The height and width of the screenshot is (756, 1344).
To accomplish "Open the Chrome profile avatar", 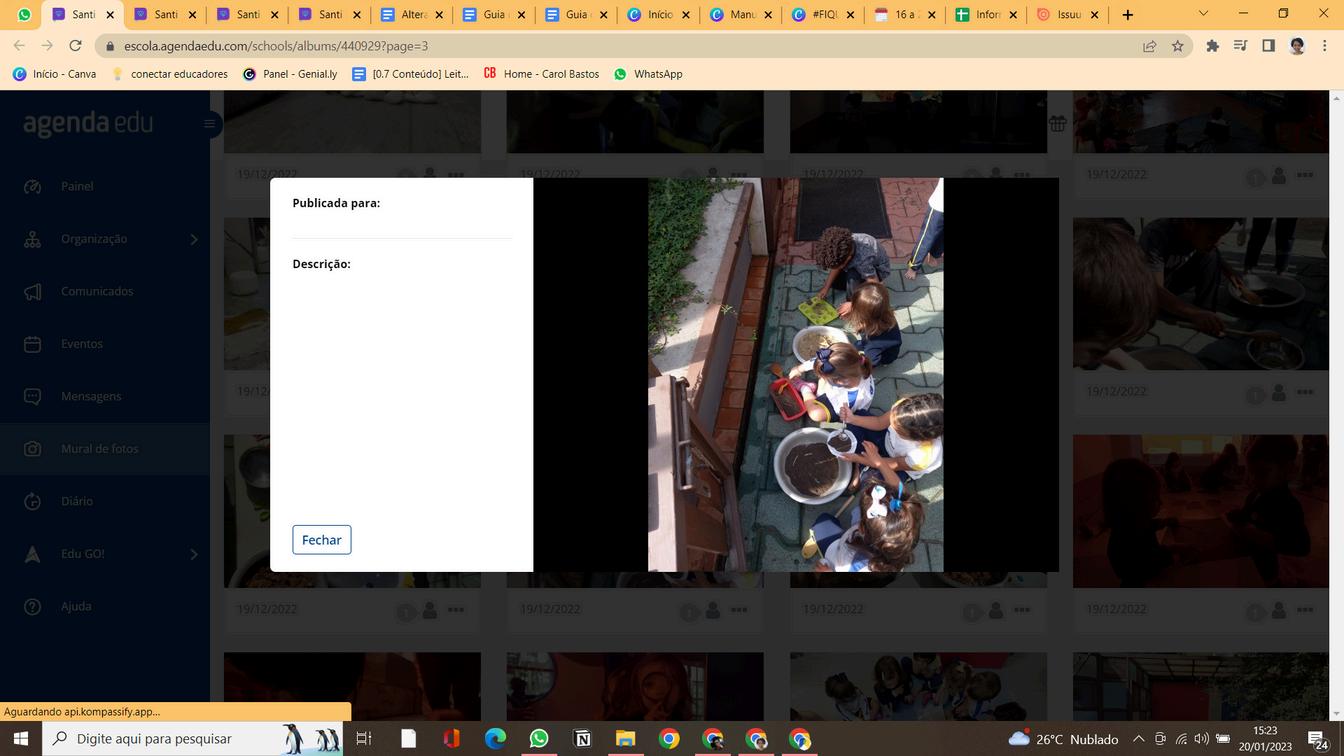I will [x=1297, y=46].
